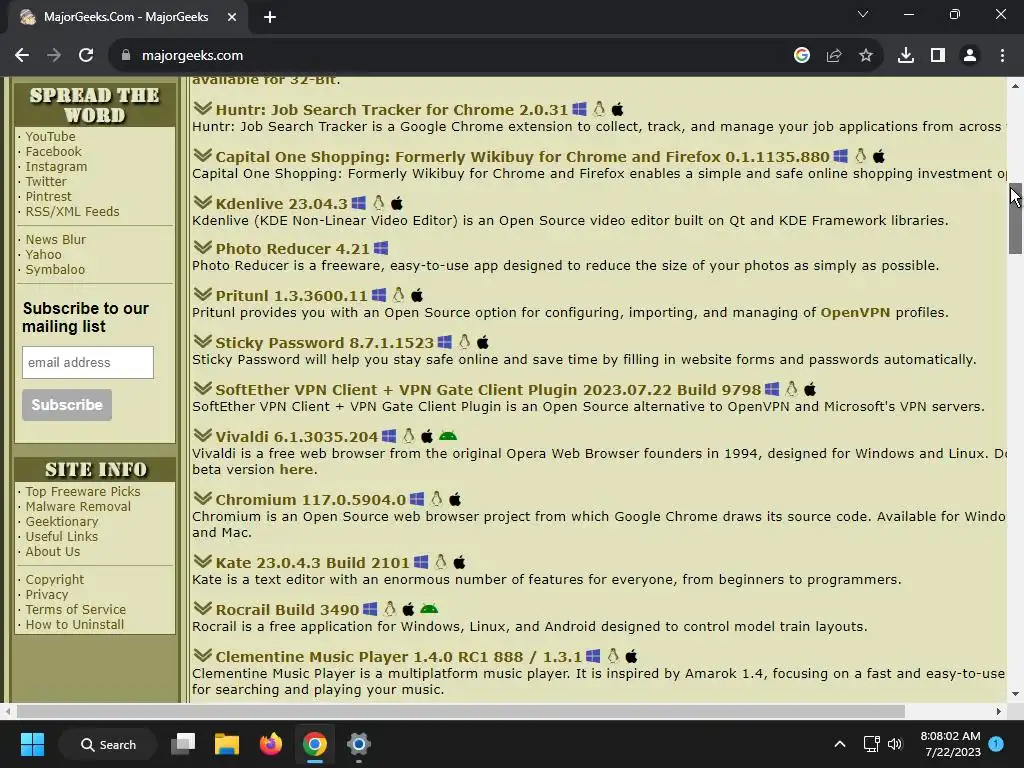Expand the Vivaldi entry chevron

[202, 436]
